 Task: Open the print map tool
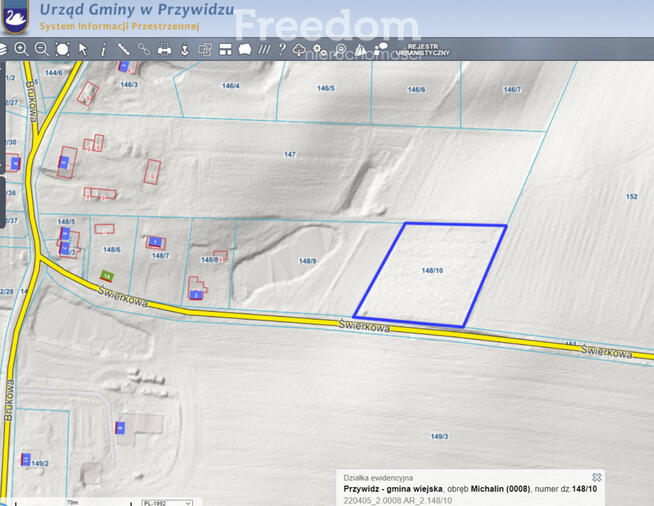[x=165, y=48]
